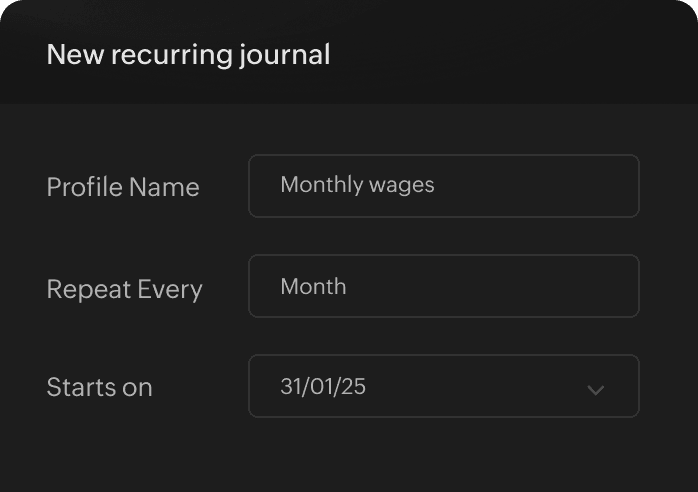Click the 31/01/25 date value
This screenshot has height=492, width=698.
(323, 386)
